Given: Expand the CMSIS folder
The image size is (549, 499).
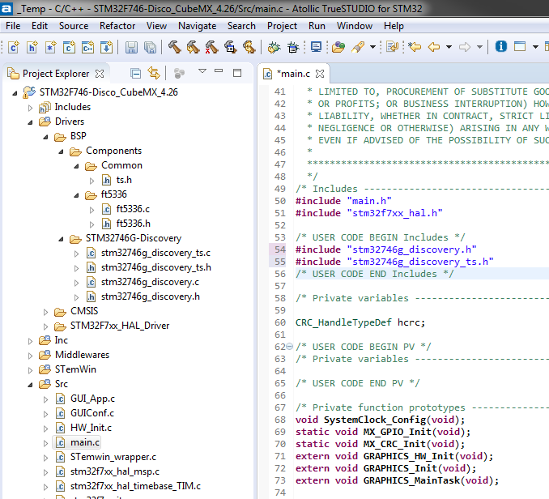Looking at the screenshot, I should pos(46,312).
